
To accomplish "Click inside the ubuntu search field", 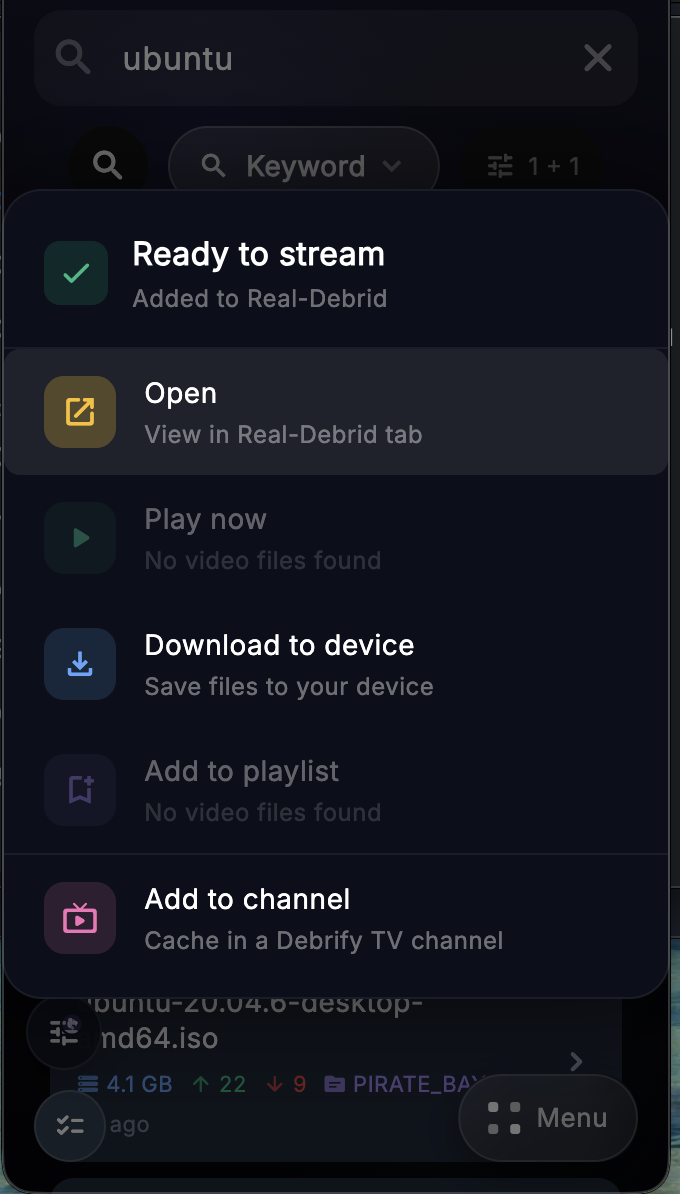I will (x=300, y=58).
